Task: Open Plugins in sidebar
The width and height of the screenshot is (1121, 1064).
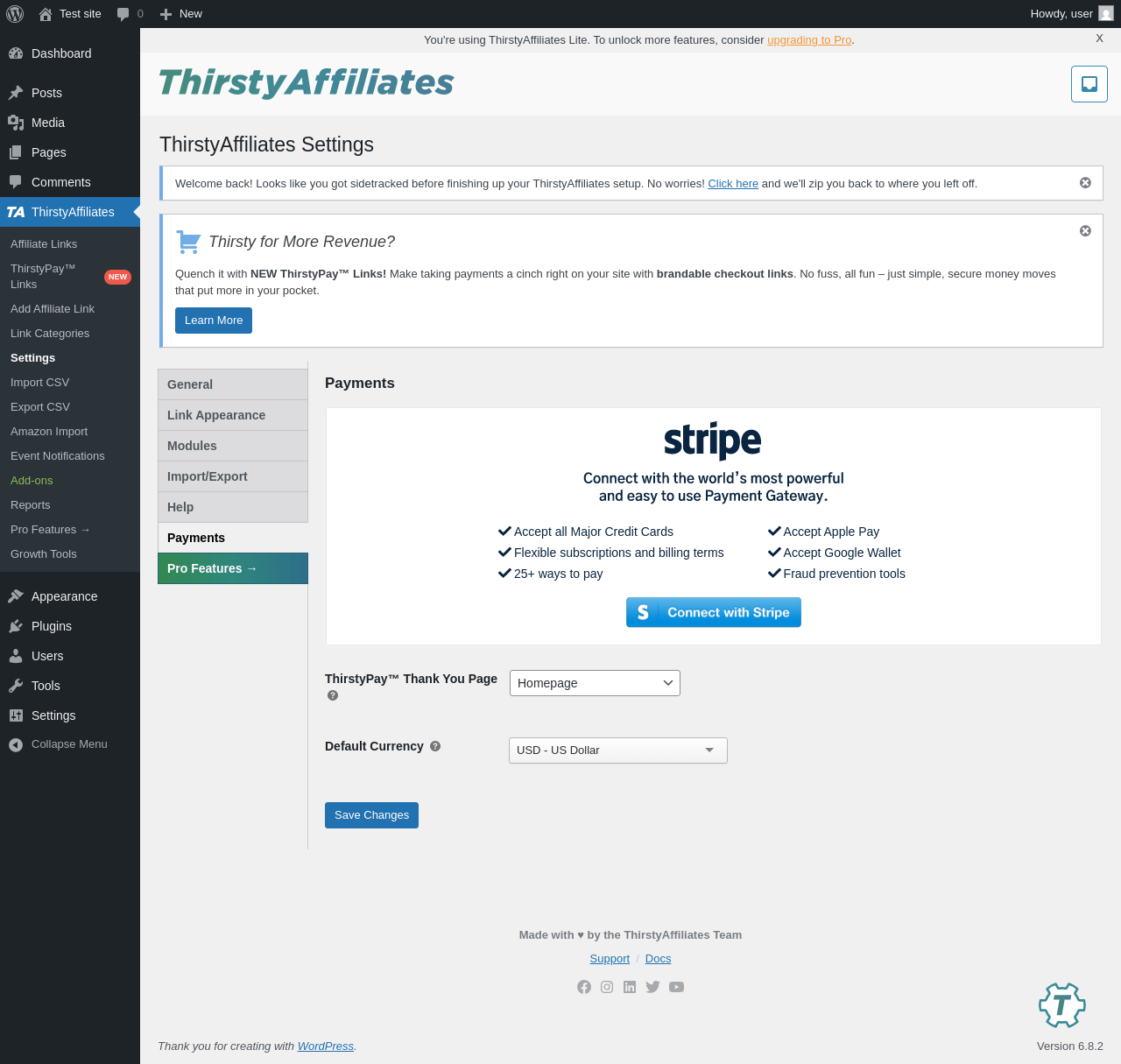Action: click(x=70, y=626)
